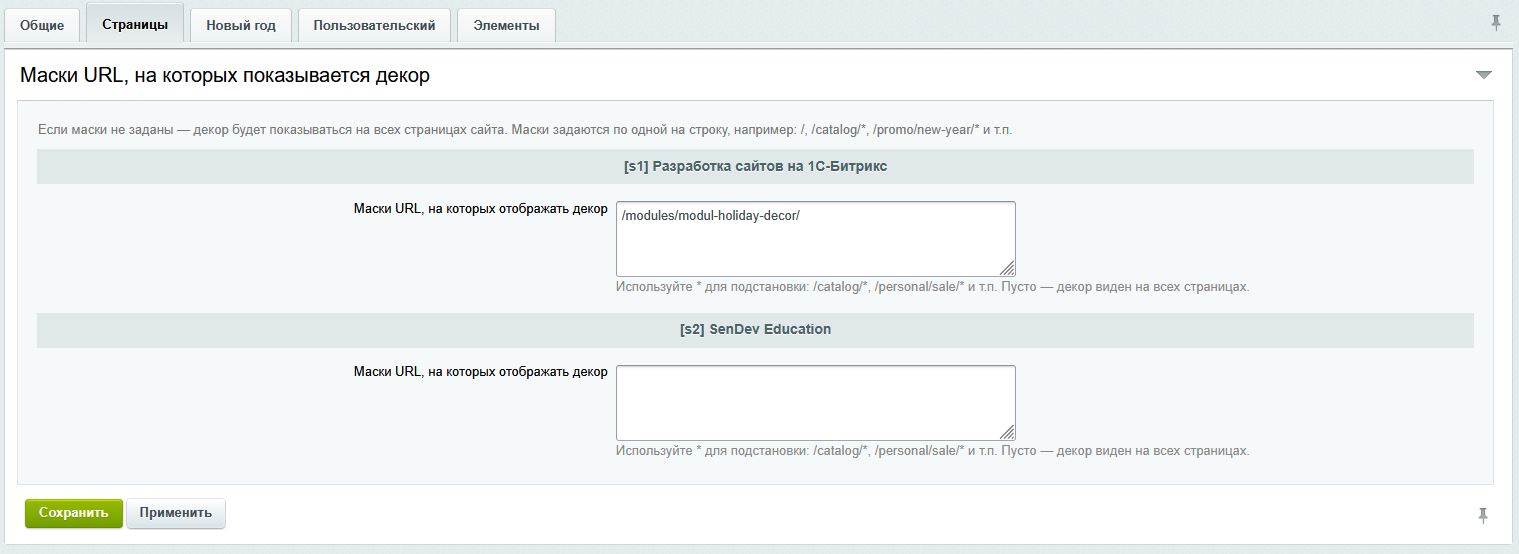
Task: Click the URL mask label in the s1 section
Action: (480, 209)
